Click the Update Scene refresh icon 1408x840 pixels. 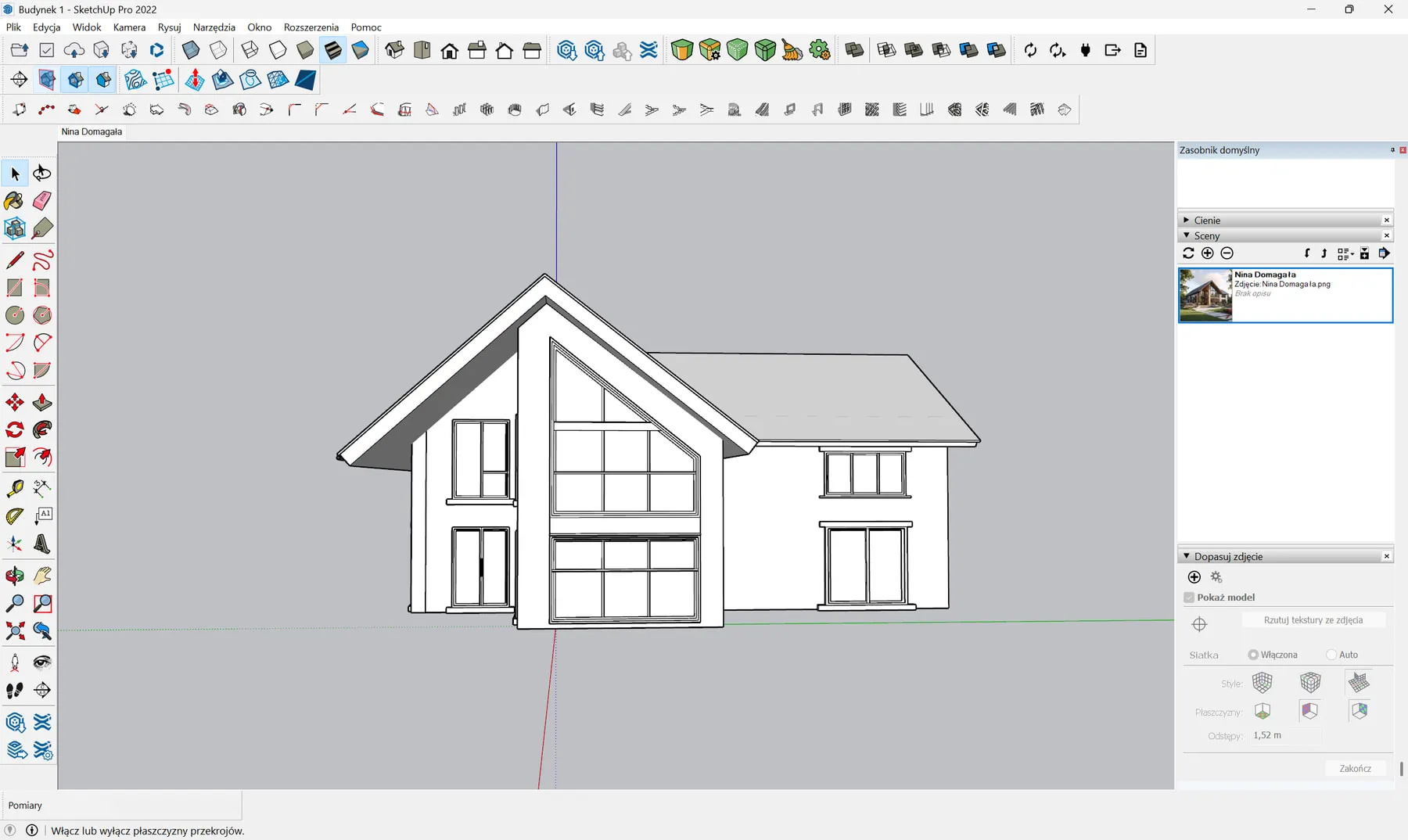coord(1188,253)
